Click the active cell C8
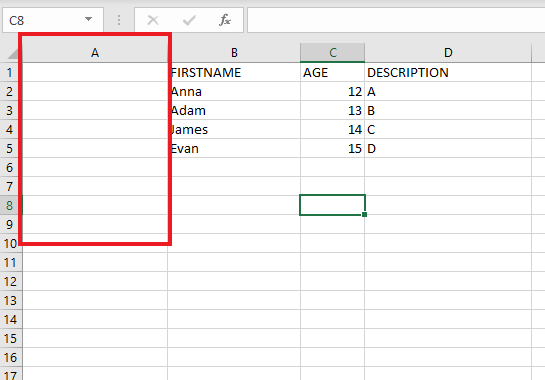Screen dimensions: 545x380 (332, 205)
